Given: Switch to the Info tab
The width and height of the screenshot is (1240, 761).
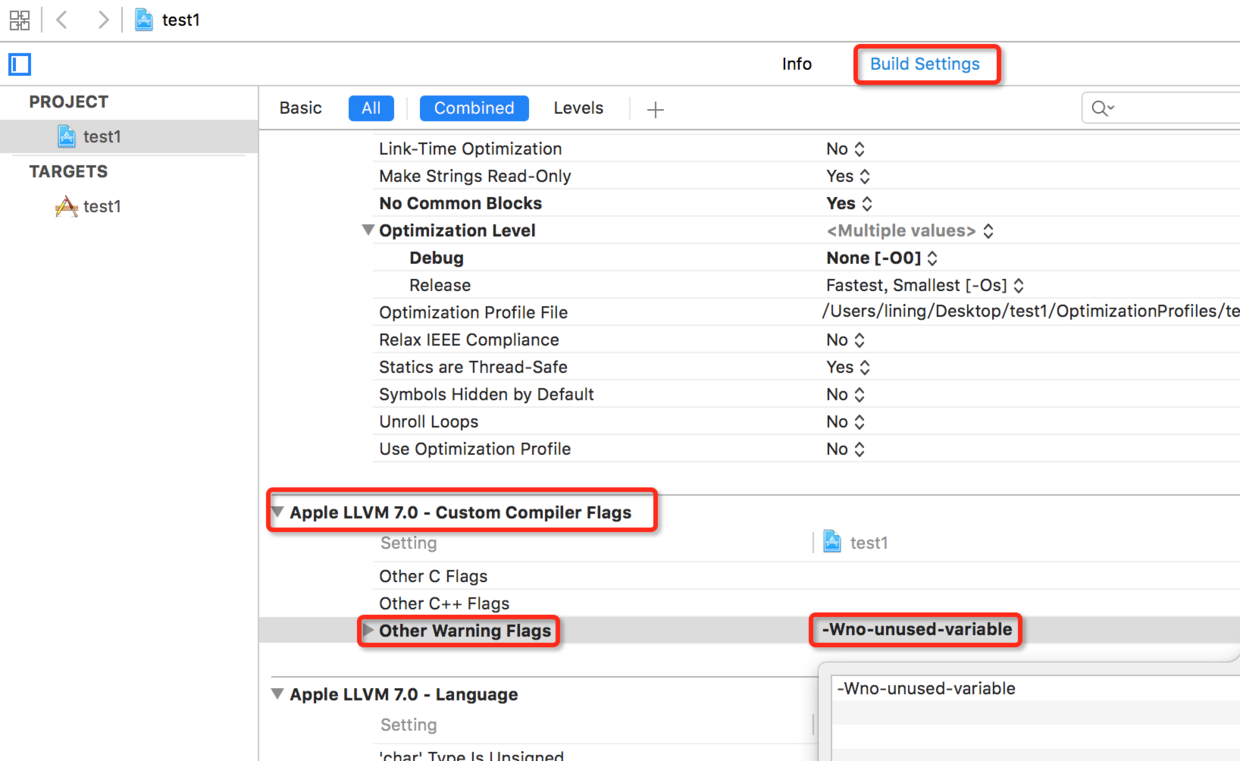Looking at the screenshot, I should [797, 64].
